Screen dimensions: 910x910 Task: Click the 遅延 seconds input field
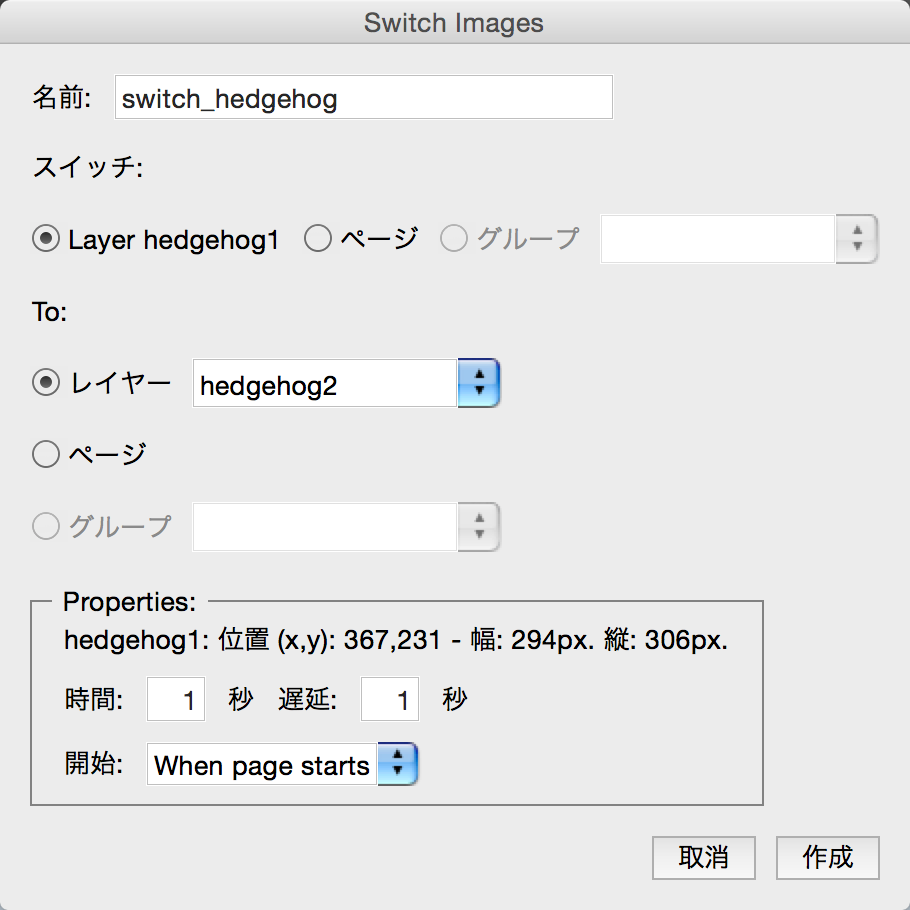(390, 699)
